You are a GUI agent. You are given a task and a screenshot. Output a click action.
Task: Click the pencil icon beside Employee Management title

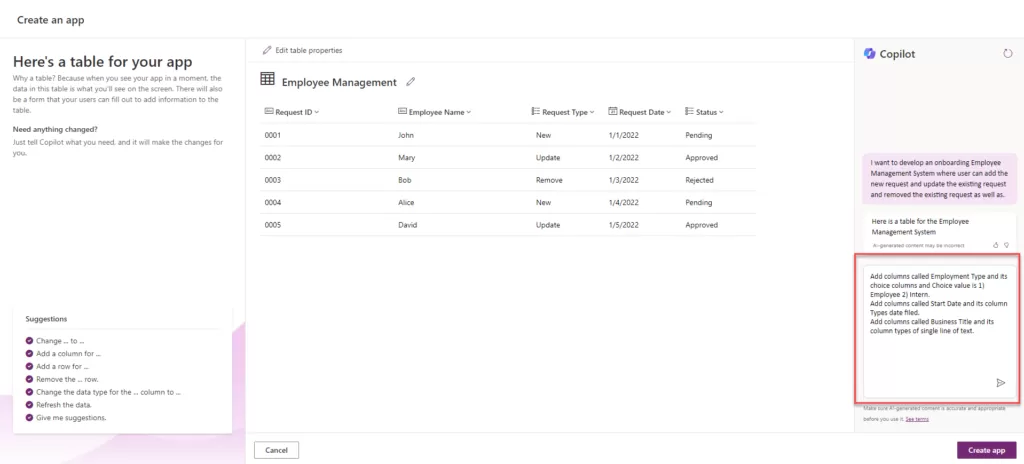(410, 82)
